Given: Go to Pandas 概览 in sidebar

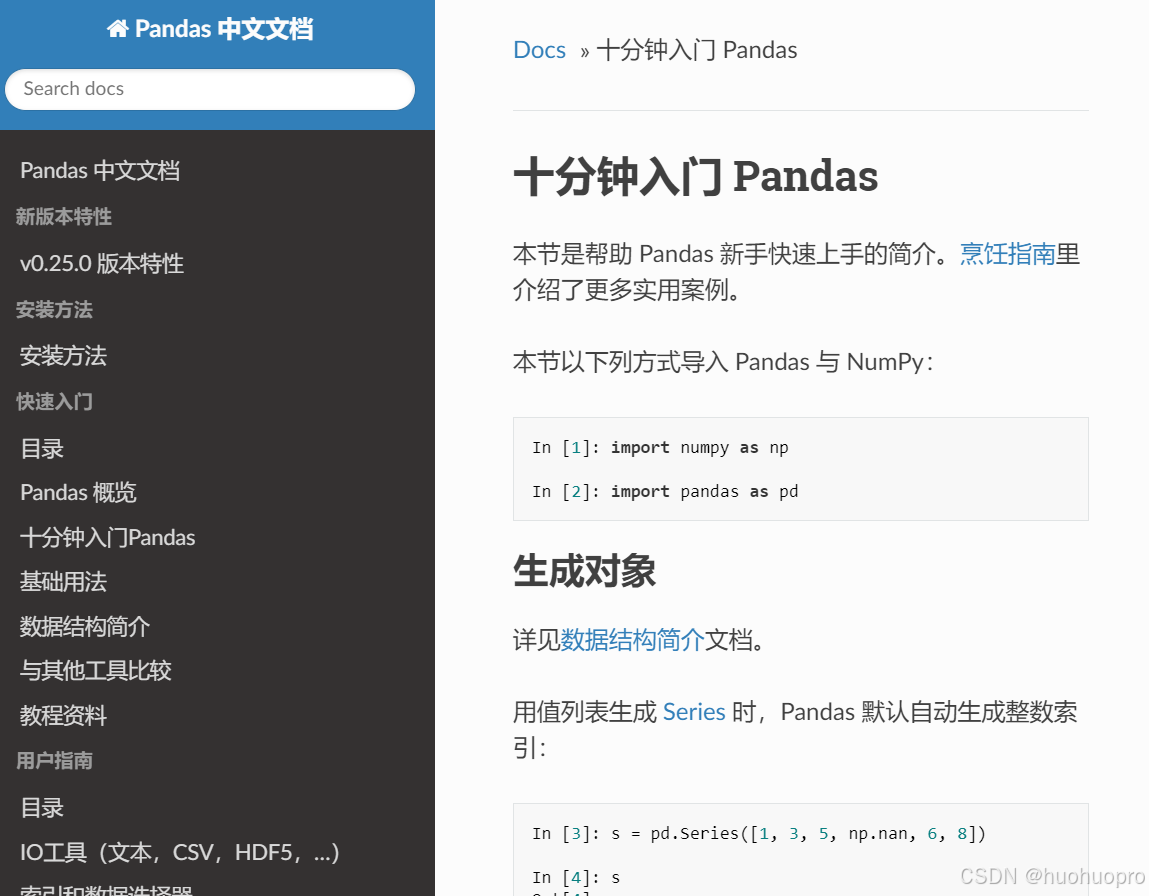Looking at the screenshot, I should coord(78,492).
